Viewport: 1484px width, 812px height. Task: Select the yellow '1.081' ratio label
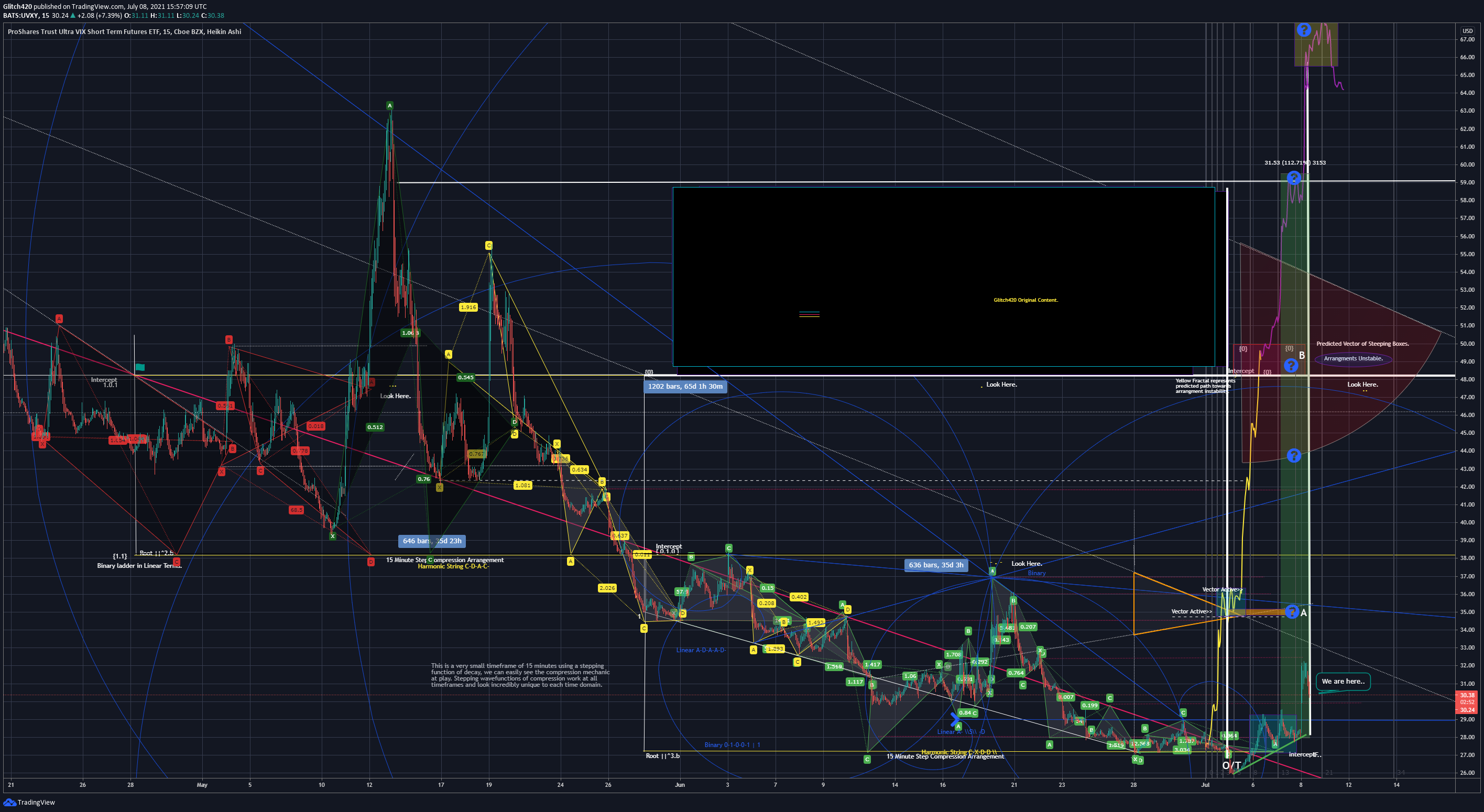pyautogui.click(x=523, y=486)
